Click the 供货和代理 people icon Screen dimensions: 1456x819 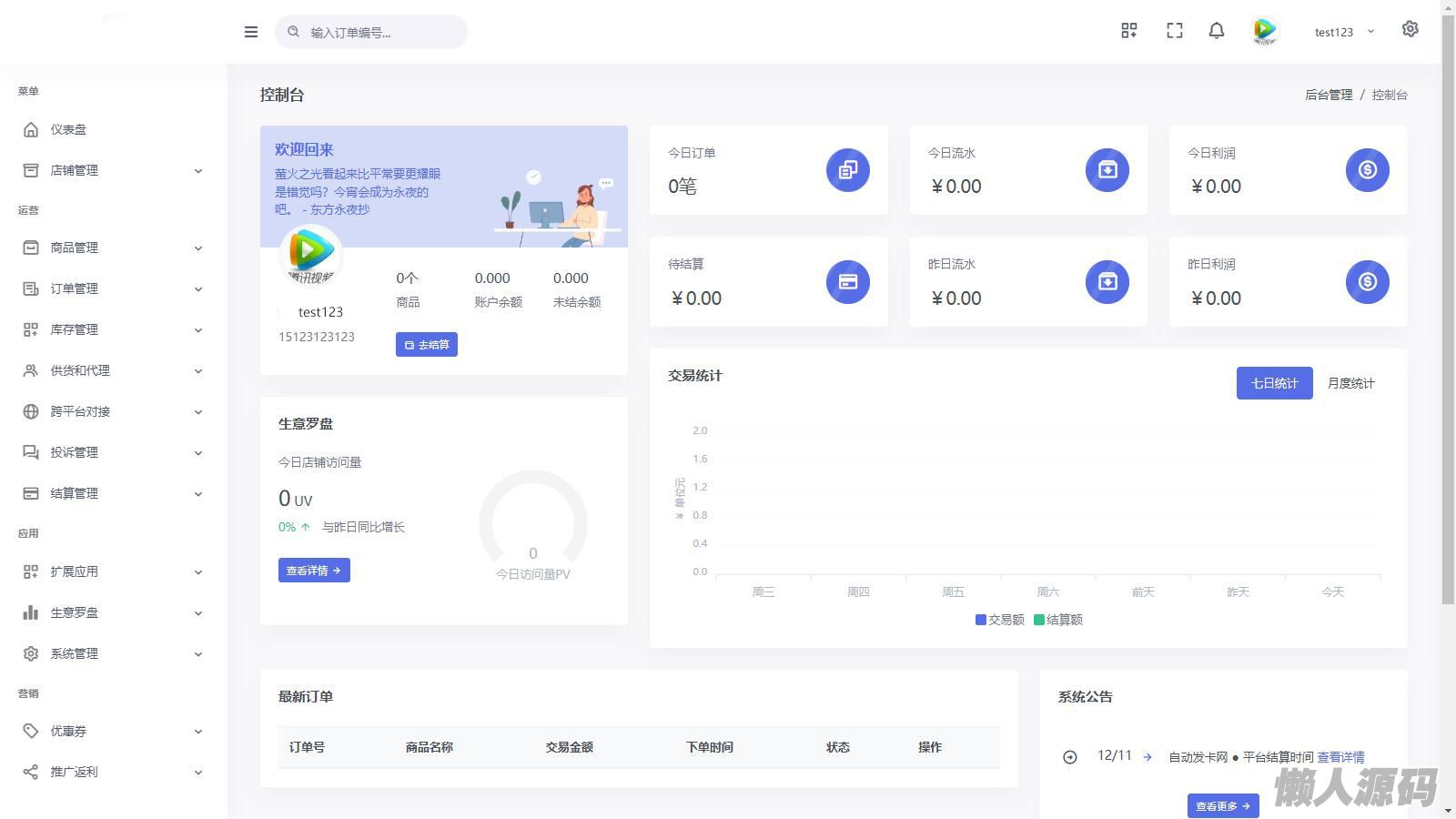(x=31, y=370)
